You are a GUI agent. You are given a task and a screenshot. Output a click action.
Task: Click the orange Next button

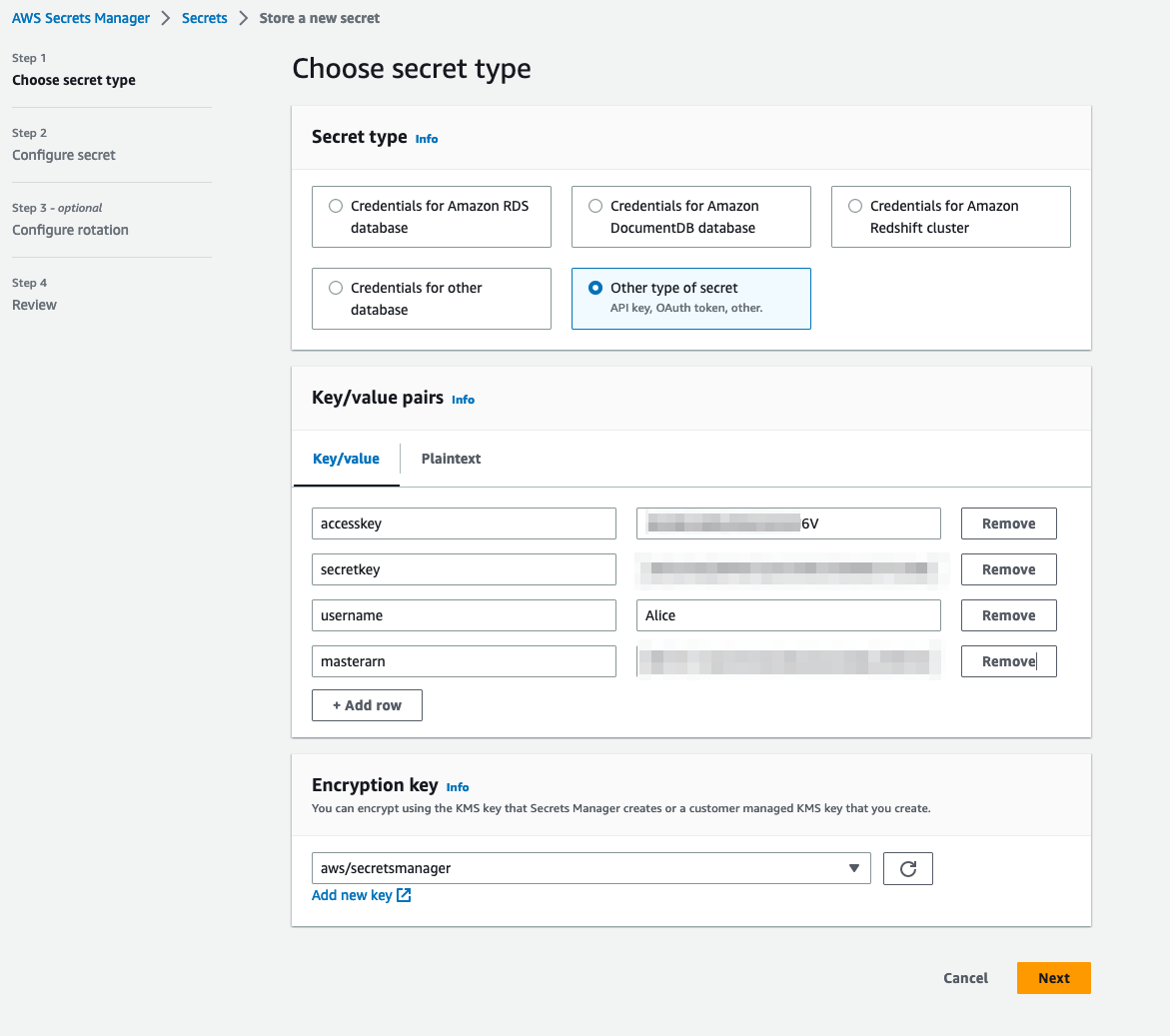[x=1053, y=978]
